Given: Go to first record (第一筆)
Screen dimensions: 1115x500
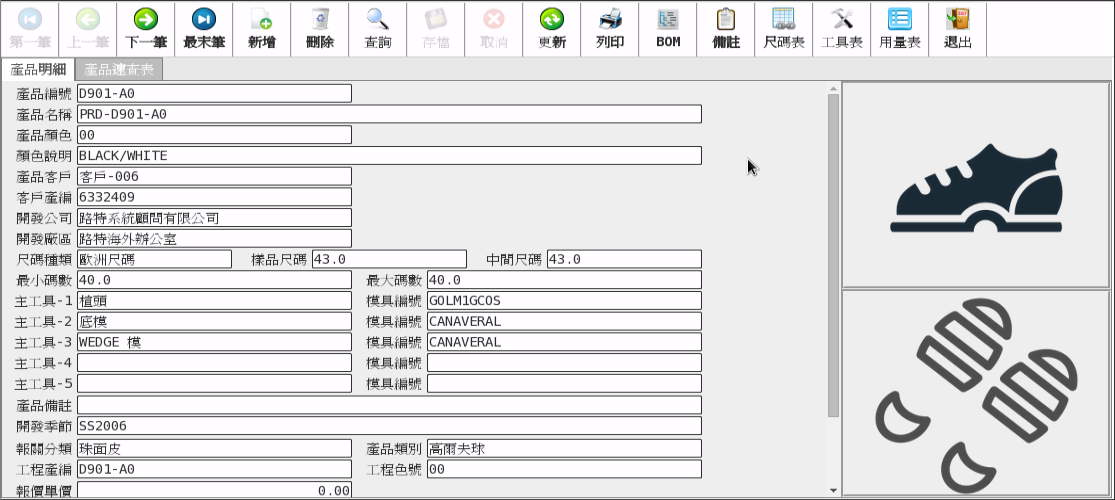Looking at the screenshot, I should 29,29.
